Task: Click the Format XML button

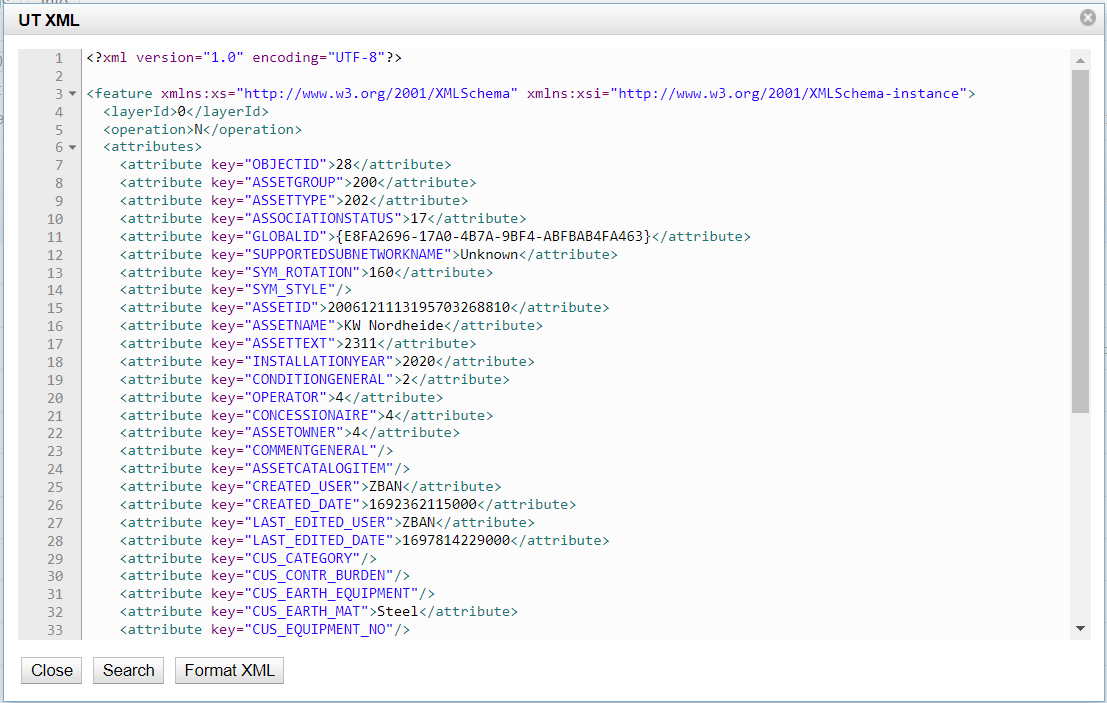Action: click(x=229, y=671)
